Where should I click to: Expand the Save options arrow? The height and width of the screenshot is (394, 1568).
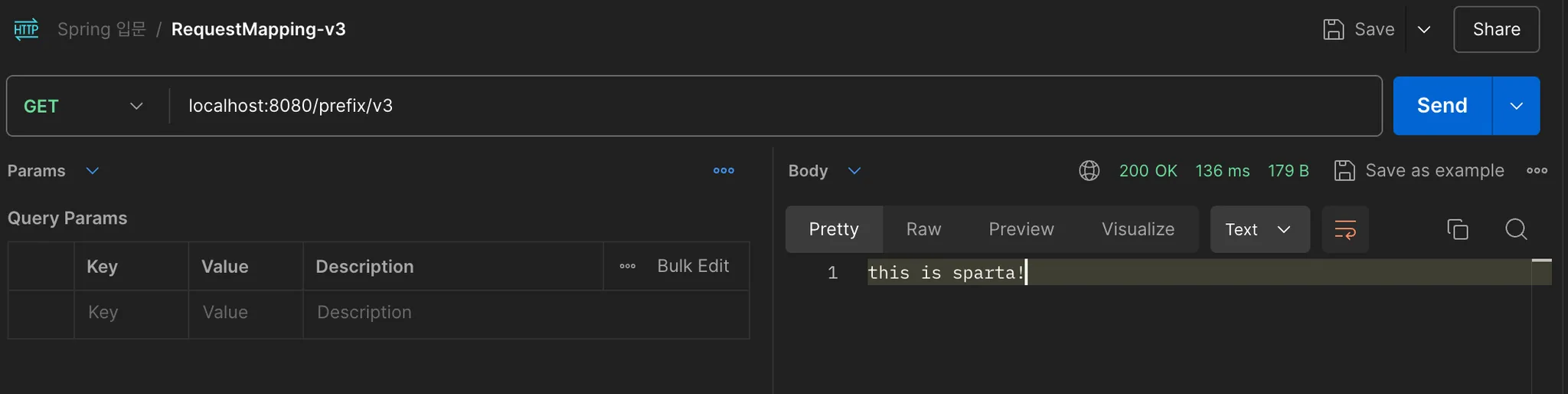pyautogui.click(x=1424, y=29)
